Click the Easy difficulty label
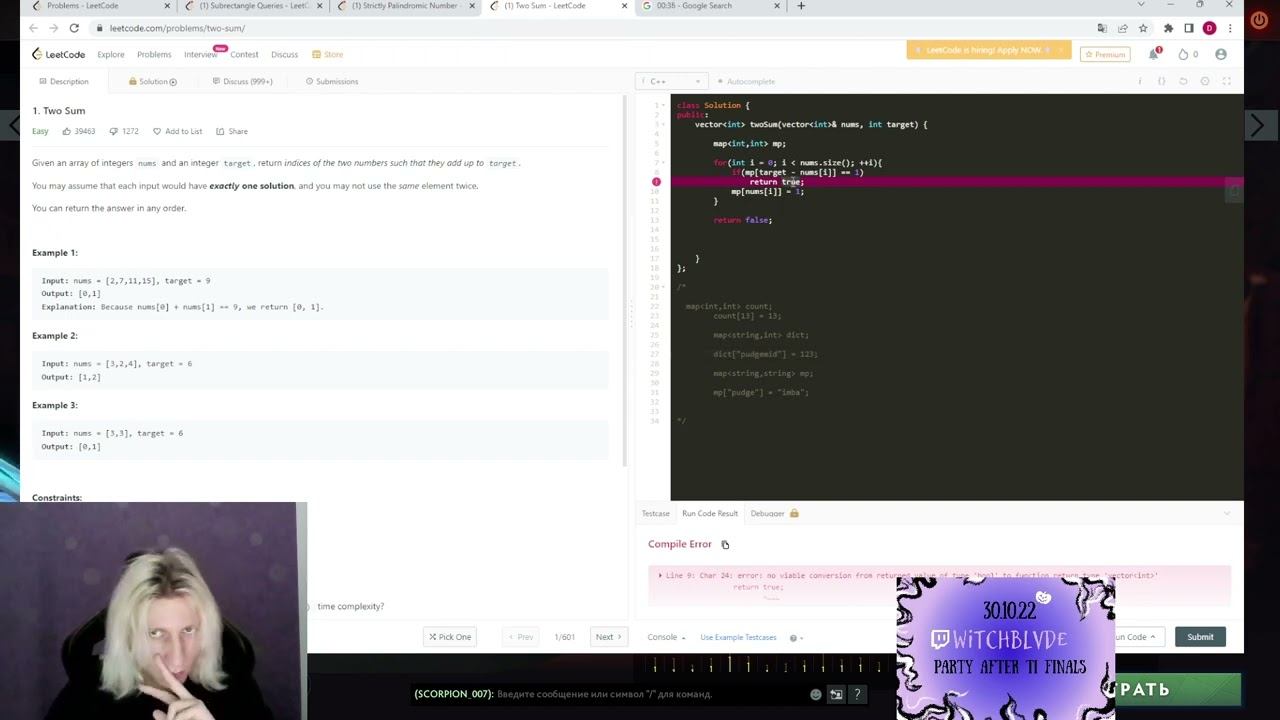 click(x=40, y=131)
